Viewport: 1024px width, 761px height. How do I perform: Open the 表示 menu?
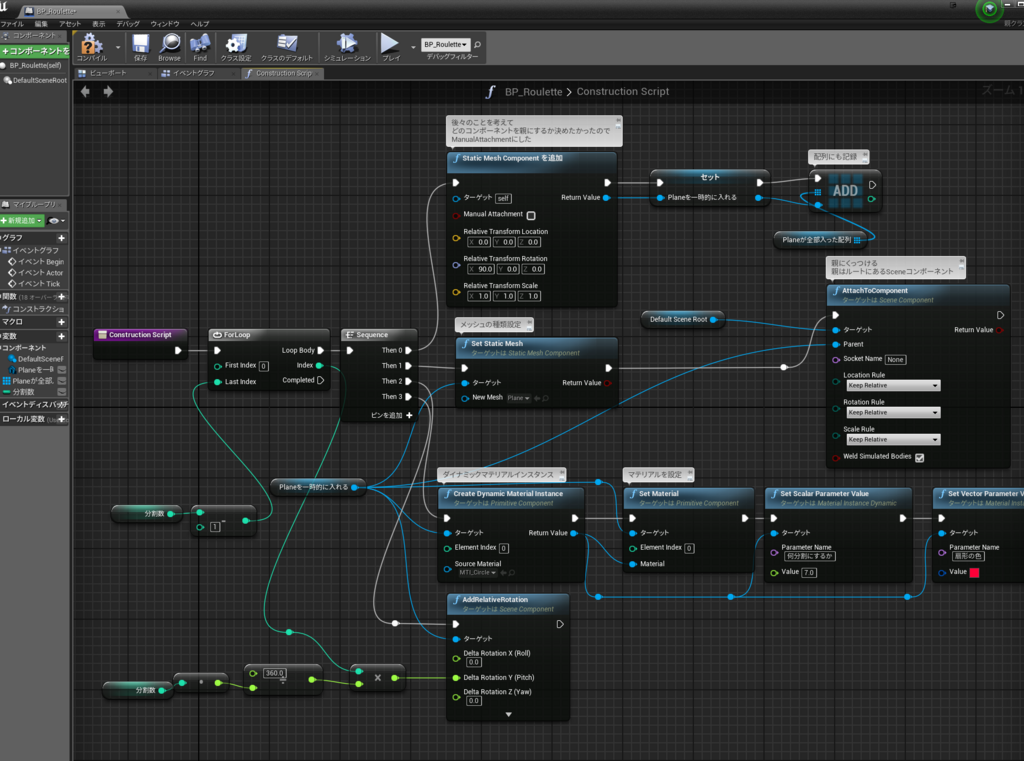[99, 24]
